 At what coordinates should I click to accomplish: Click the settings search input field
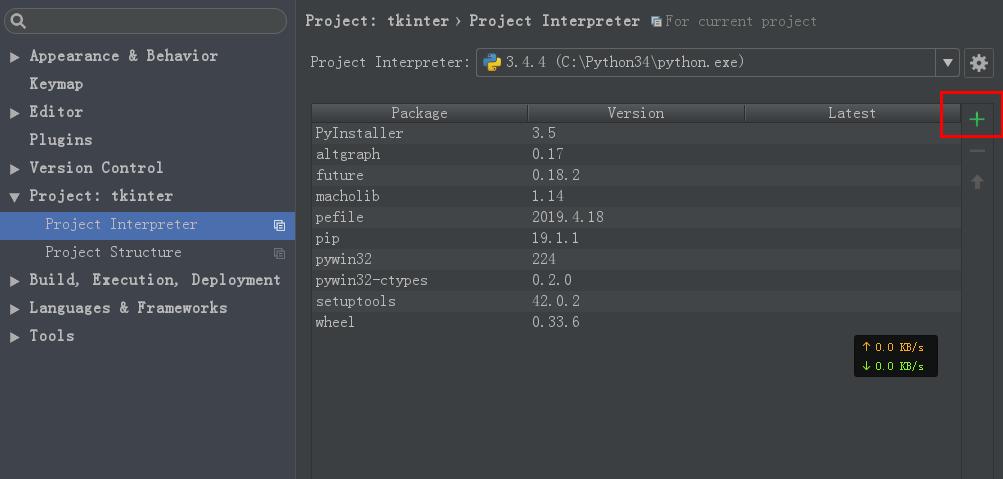pos(145,21)
